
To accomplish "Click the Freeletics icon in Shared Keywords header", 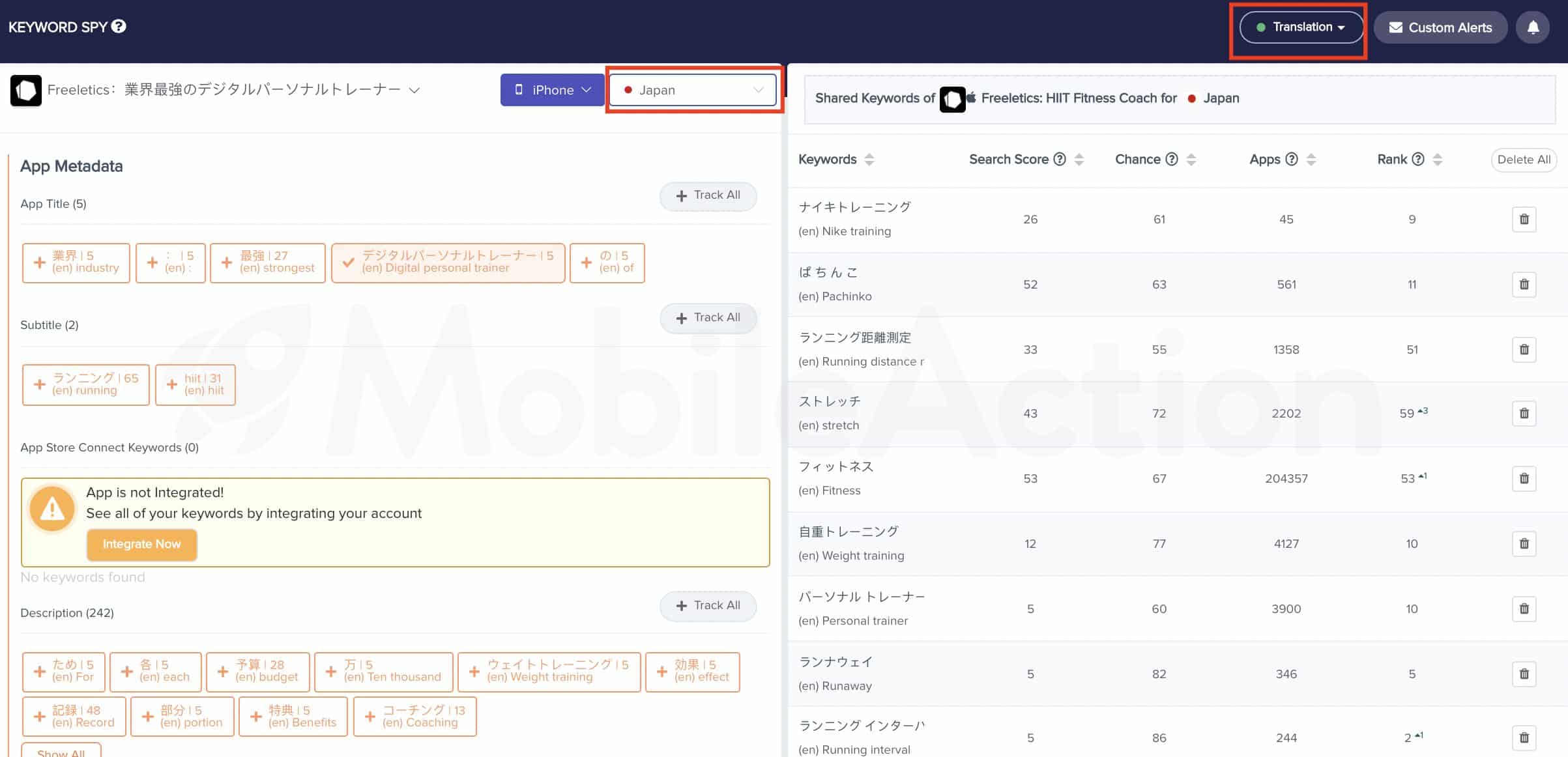I will pyautogui.click(x=952, y=99).
